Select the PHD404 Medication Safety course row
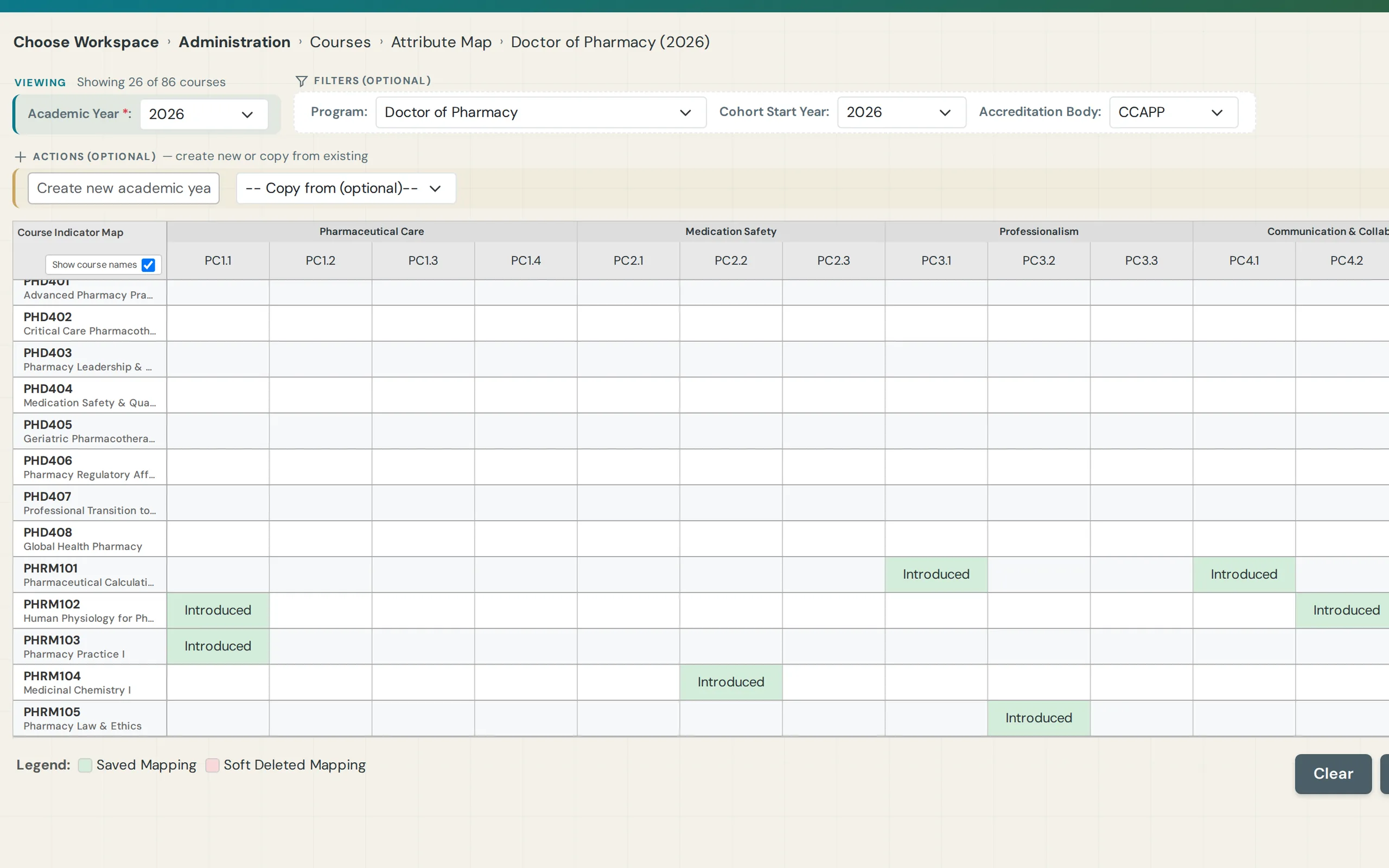 [90, 395]
